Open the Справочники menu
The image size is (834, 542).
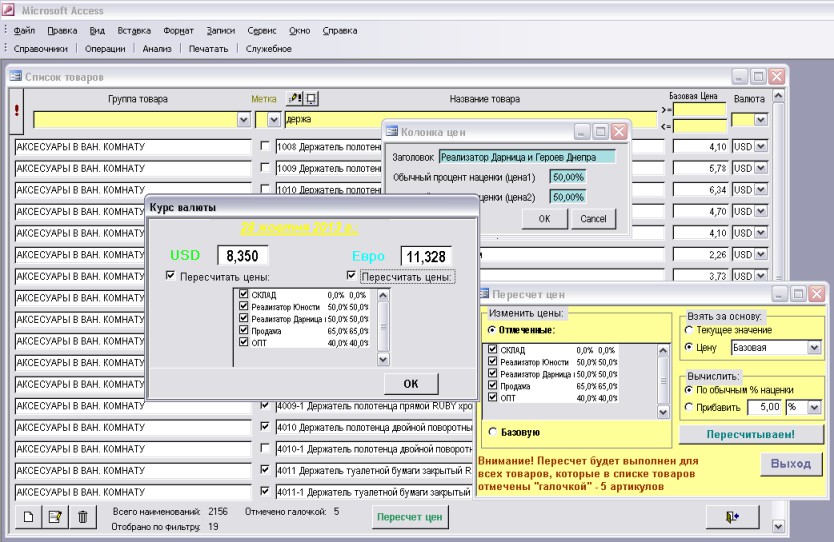(40, 48)
